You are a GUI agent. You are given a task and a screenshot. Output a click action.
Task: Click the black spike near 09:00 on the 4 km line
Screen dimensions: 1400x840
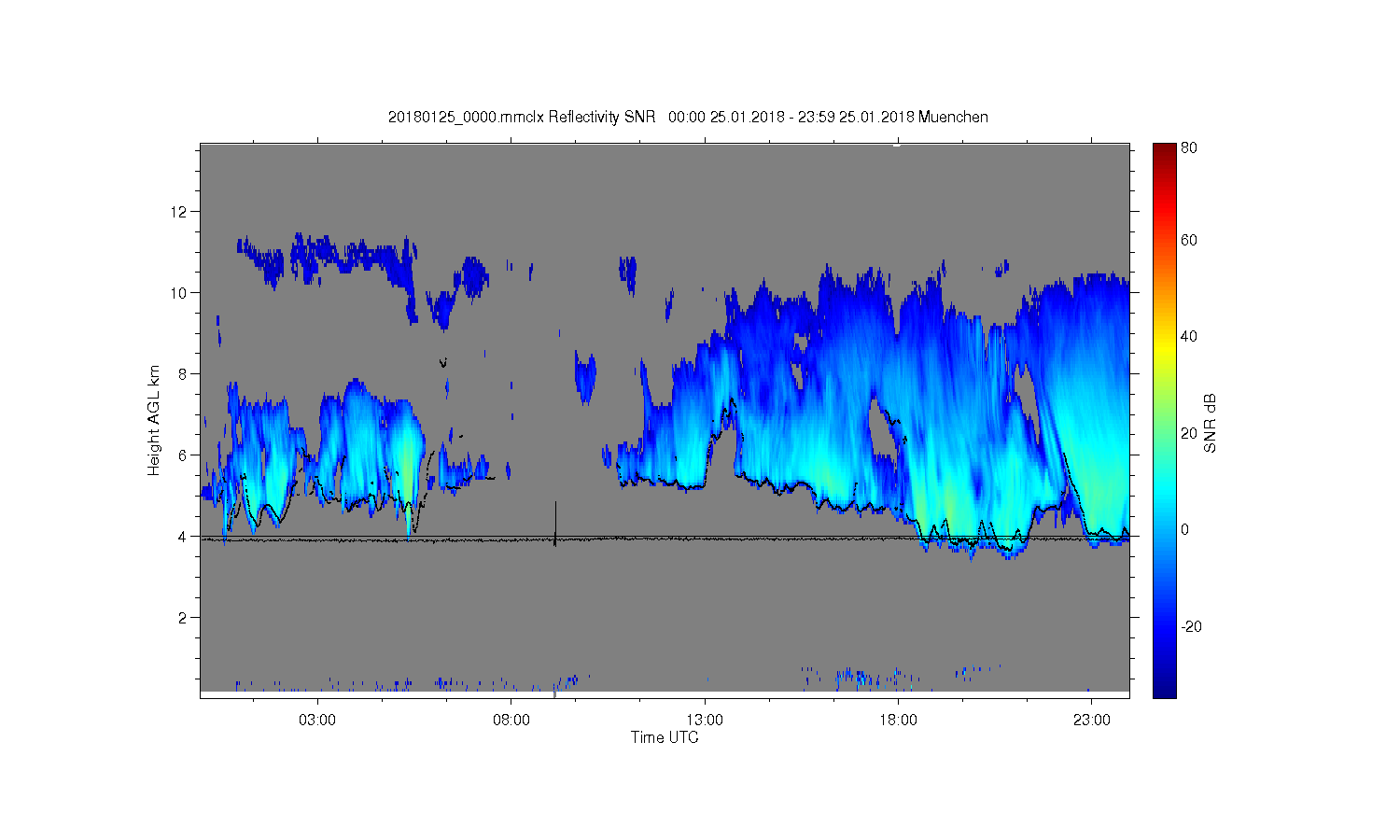pyautogui.click(x=555, y=524)
